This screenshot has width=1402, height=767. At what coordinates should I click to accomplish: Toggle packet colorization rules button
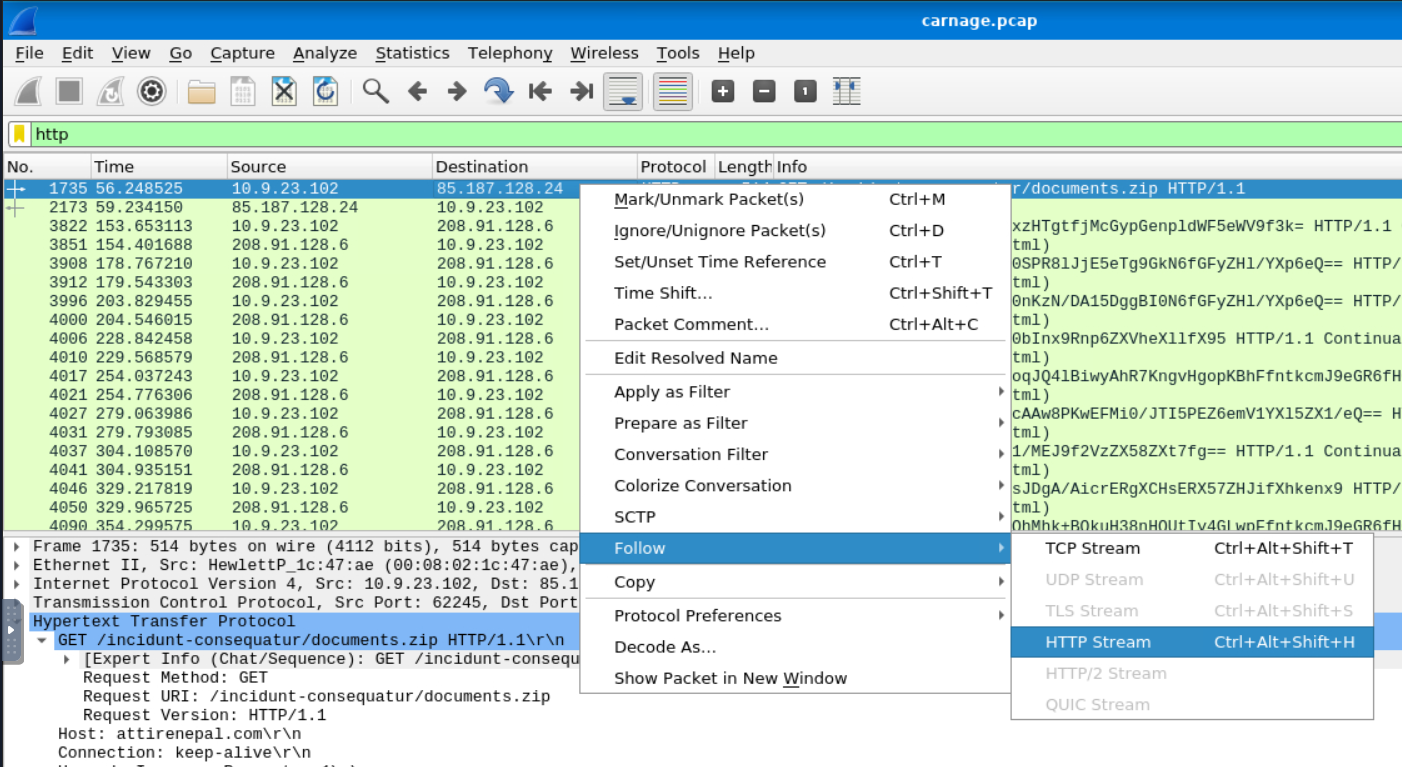673,92
